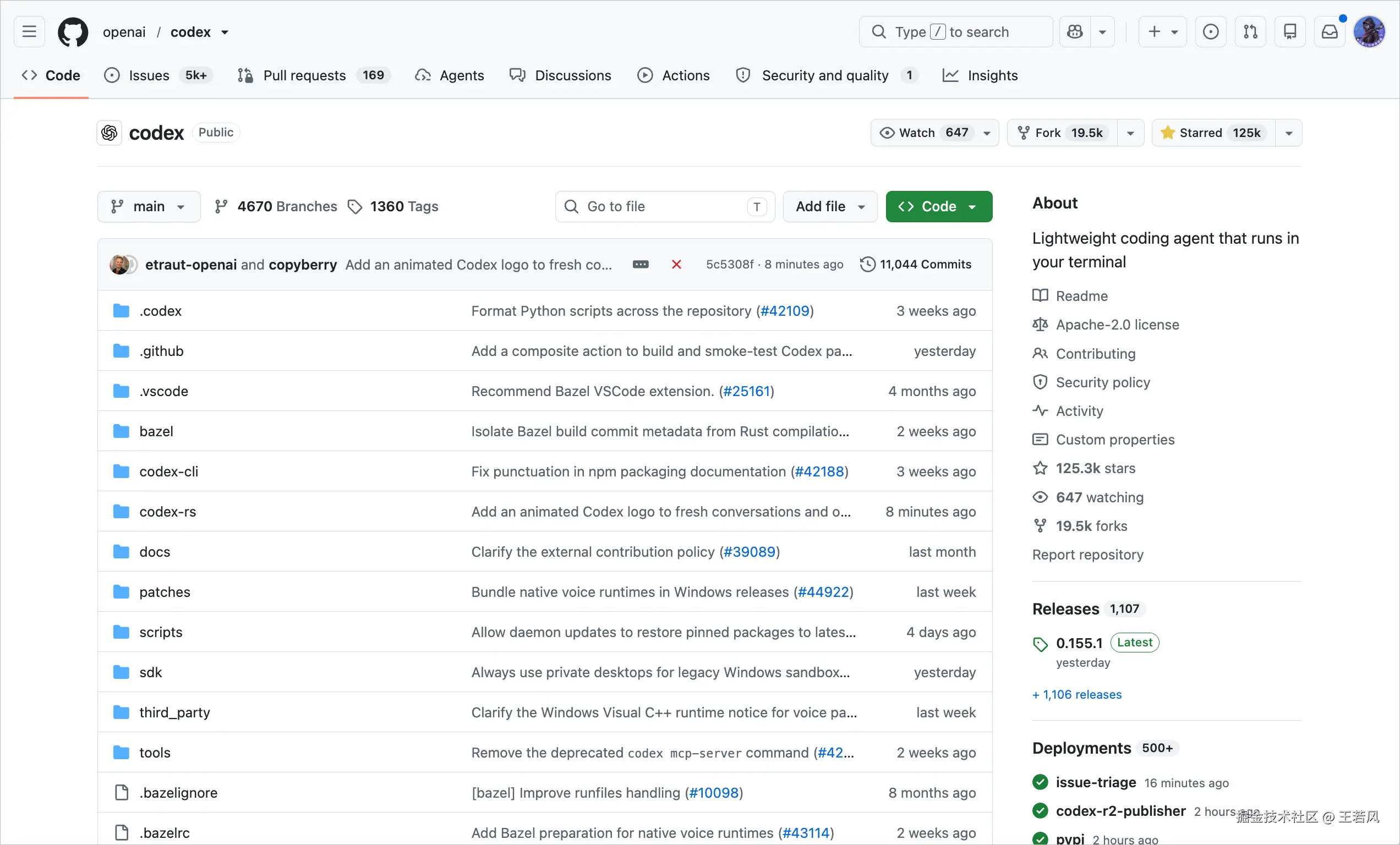Image resolution: width=1400 pixels, height=845 pixels.
Task: Open the repositories icon in header
Action: pyautogui.click(x=1290, y=32)
